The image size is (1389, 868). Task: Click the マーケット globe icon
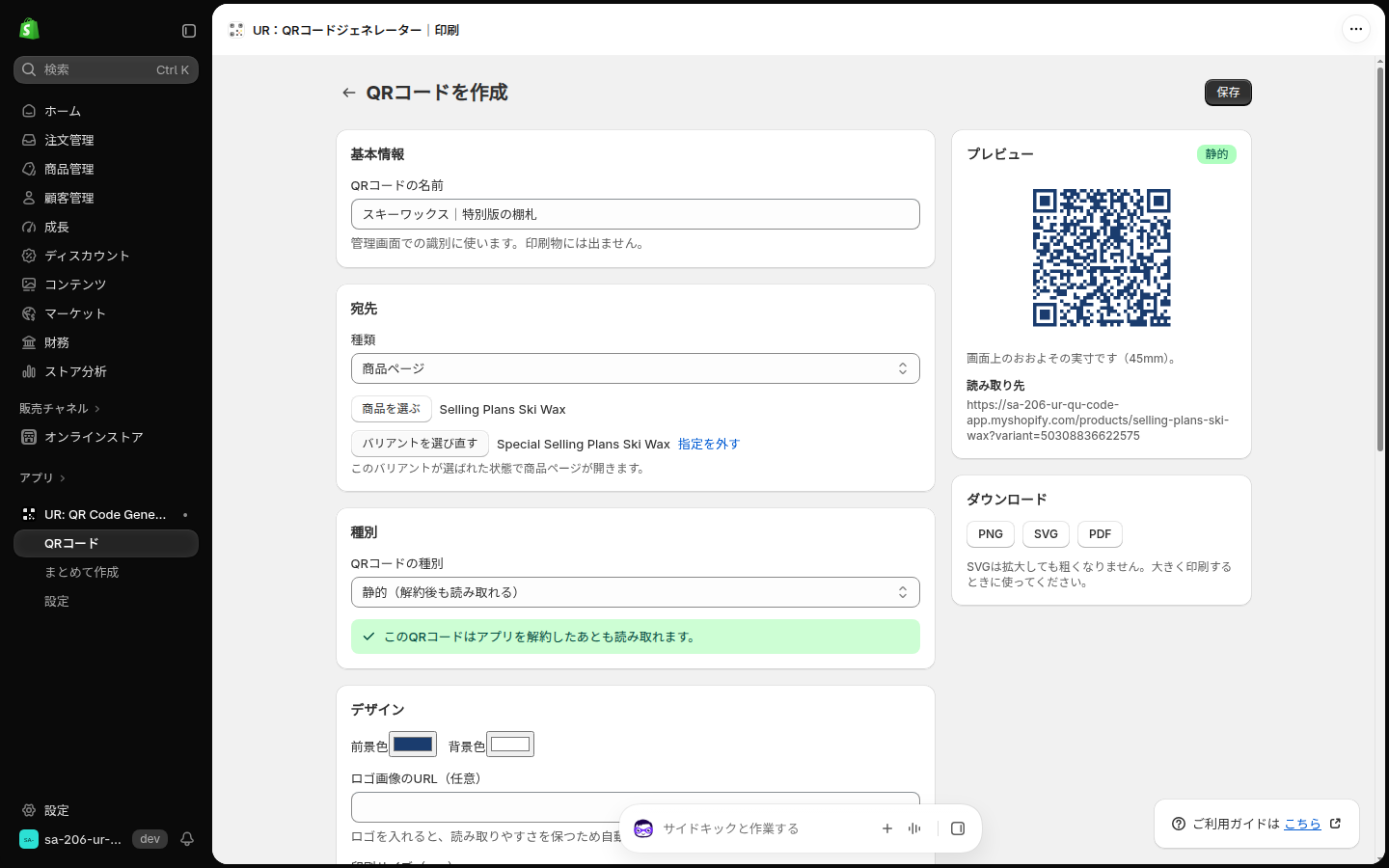(29, 313)
